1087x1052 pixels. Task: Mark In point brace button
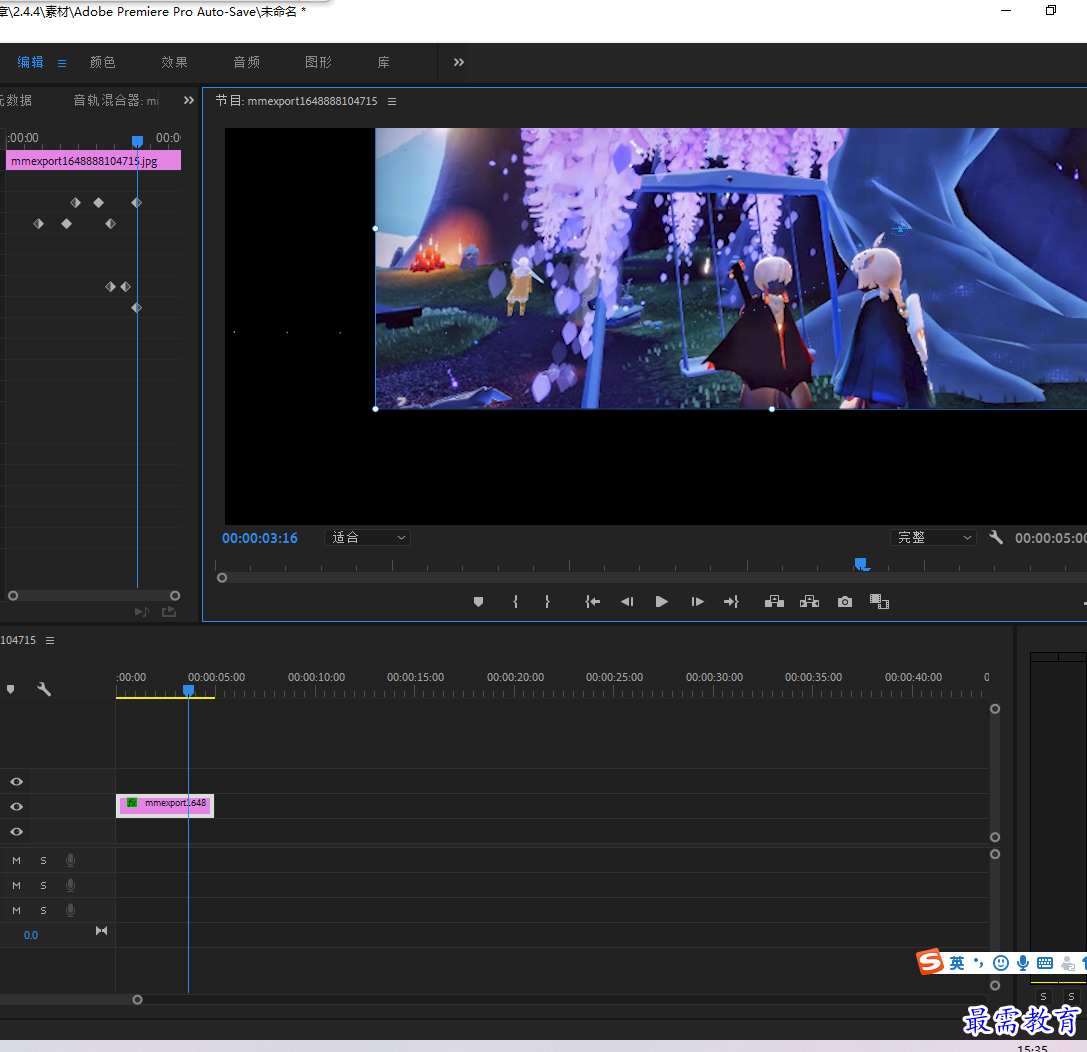pos(515,602)
